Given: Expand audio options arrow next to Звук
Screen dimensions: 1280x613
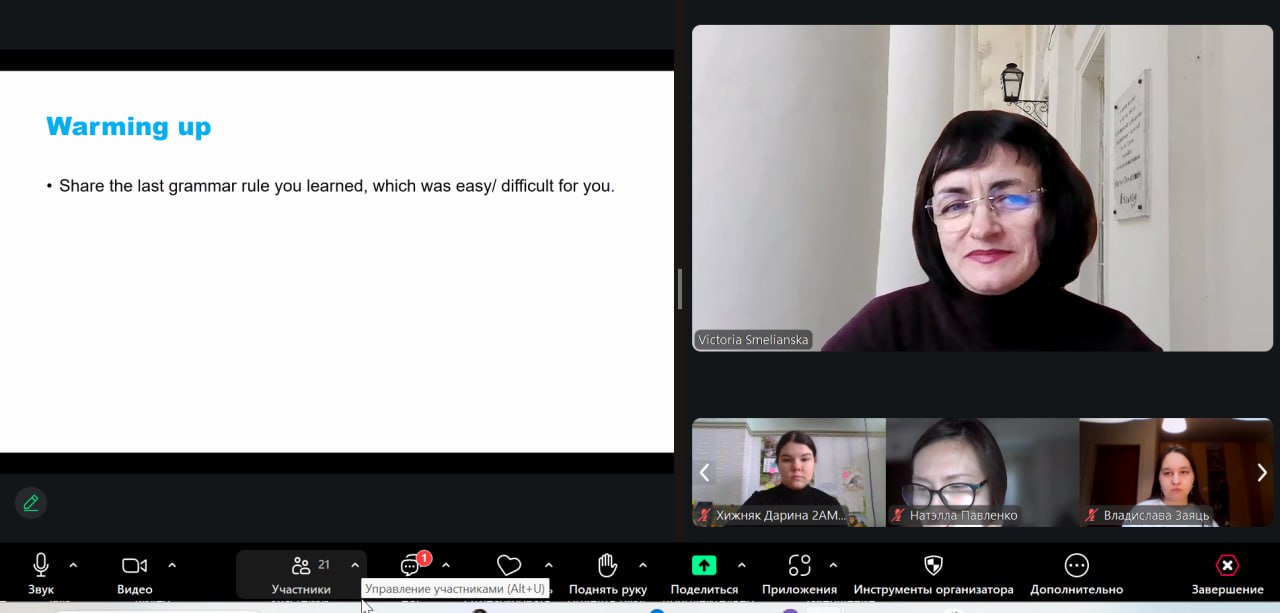Looking at the screenshot, I should pyautogui.click(x=73, y=565).
